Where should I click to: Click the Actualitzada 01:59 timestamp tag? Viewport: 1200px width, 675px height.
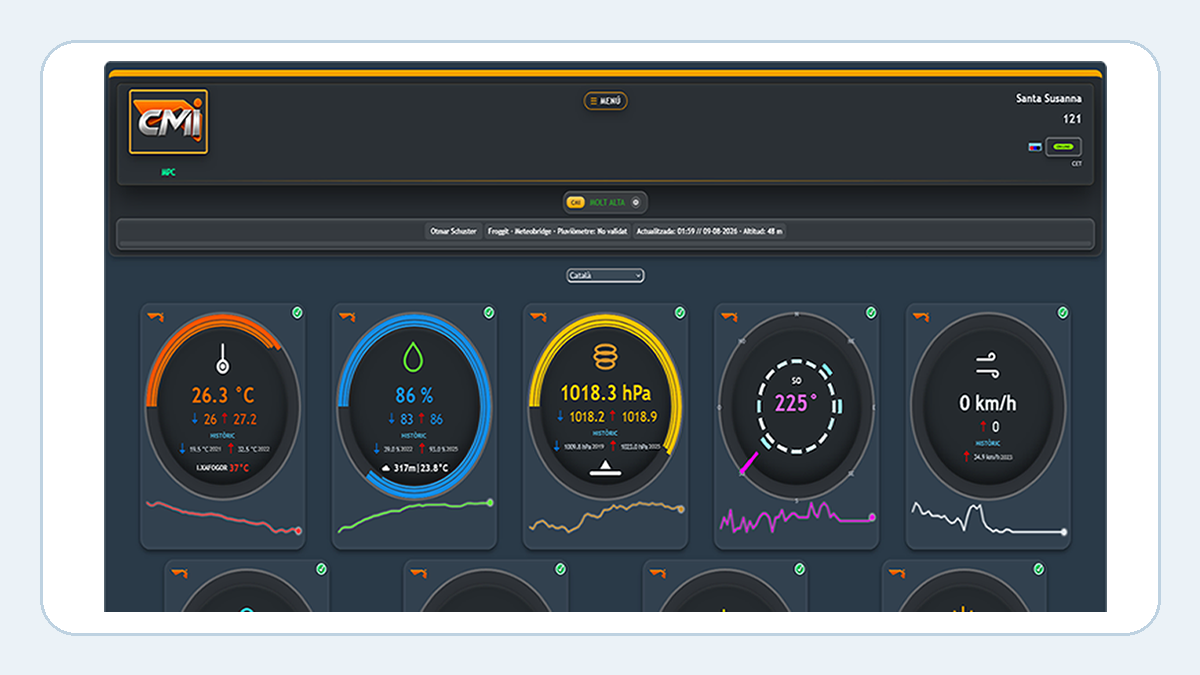[x=709, y=231]
